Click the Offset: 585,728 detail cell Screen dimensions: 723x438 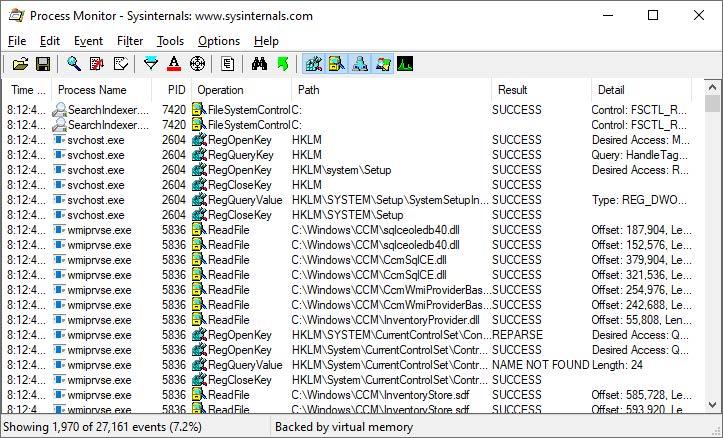coord(641,395)
